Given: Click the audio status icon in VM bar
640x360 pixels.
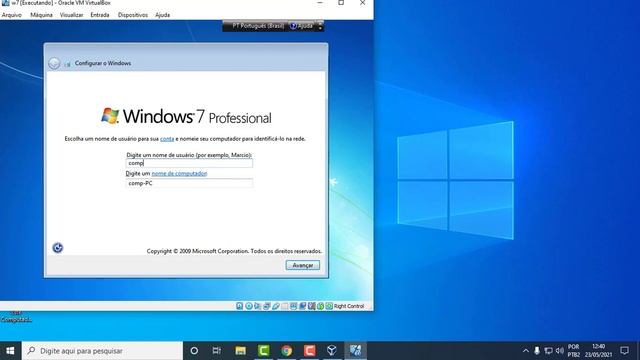Looking at the screenshot, I should 258,306.
